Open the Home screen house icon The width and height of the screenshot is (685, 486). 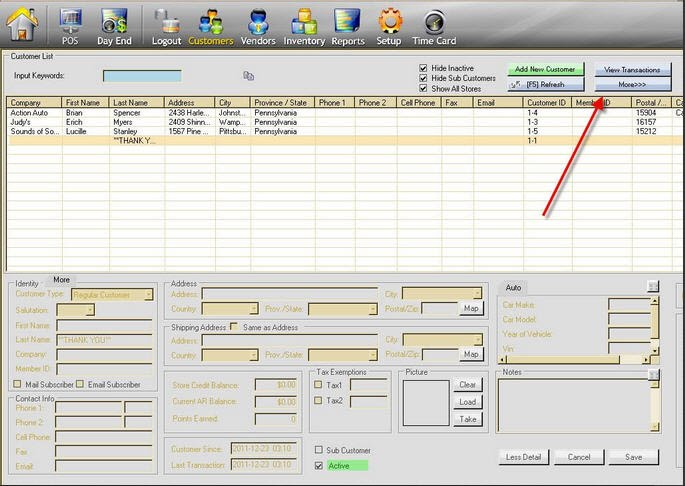point(23,24)
